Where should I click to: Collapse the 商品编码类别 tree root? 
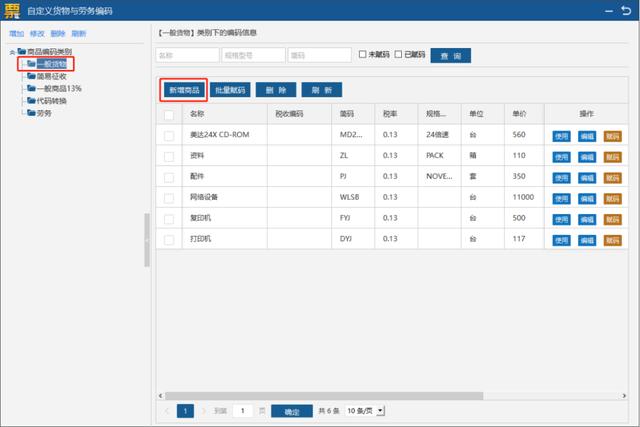11,51
